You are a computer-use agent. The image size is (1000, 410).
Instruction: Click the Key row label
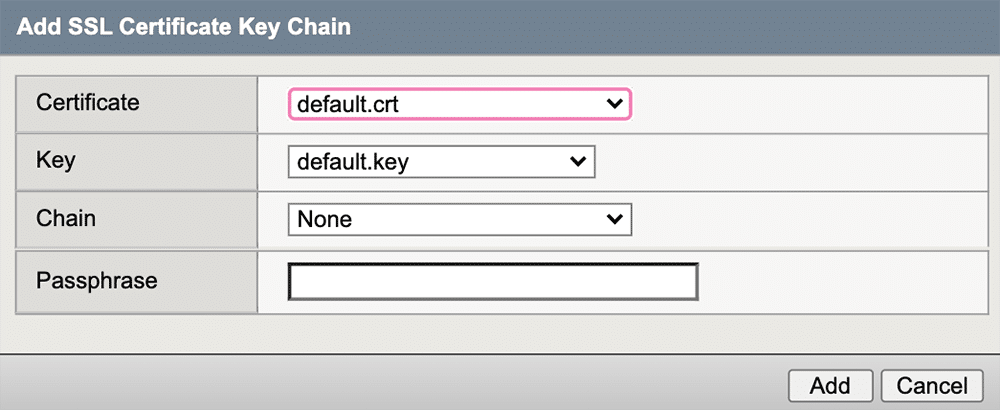[x=55, y=160]
